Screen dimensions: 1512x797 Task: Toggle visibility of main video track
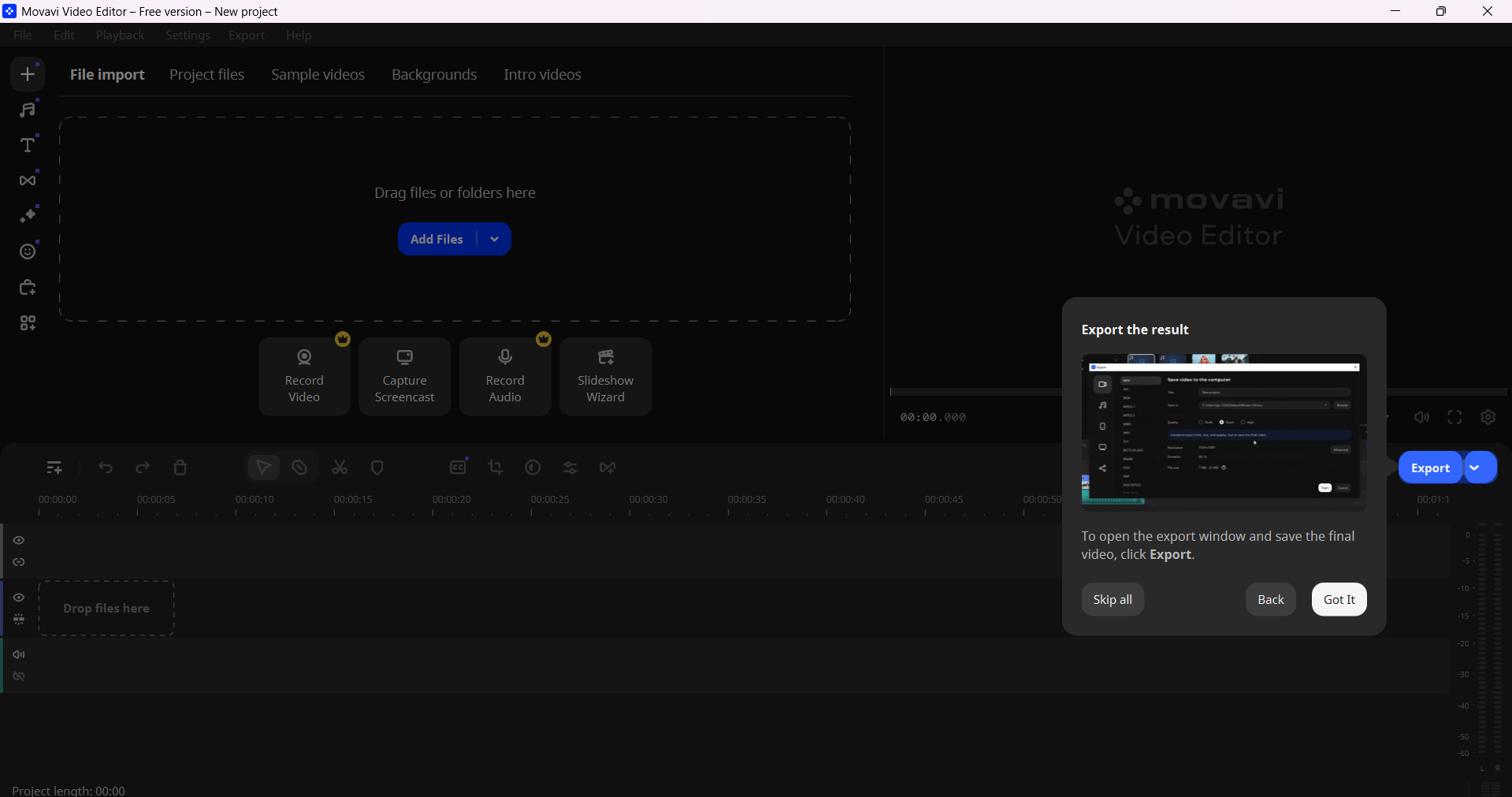point(19,598)
